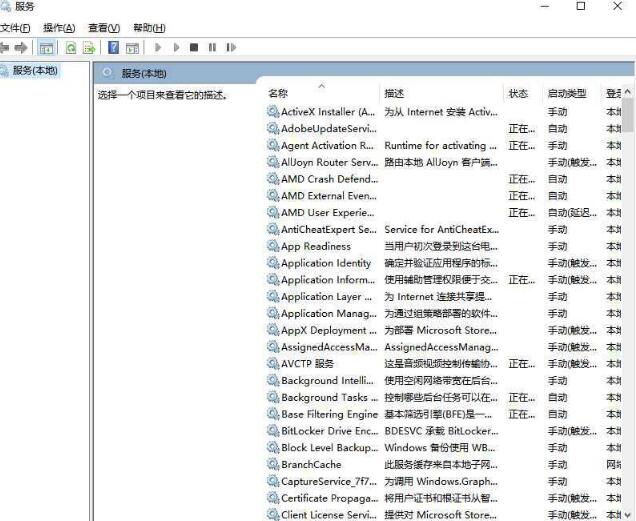Click the 网络 logon cell of BranchCache
Screen dimensions: 636x521
pyautogui.click(x=613, y=464)
